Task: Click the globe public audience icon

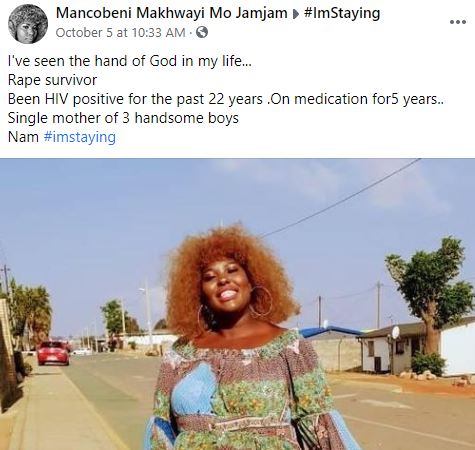Action: [x=202, y=32]
